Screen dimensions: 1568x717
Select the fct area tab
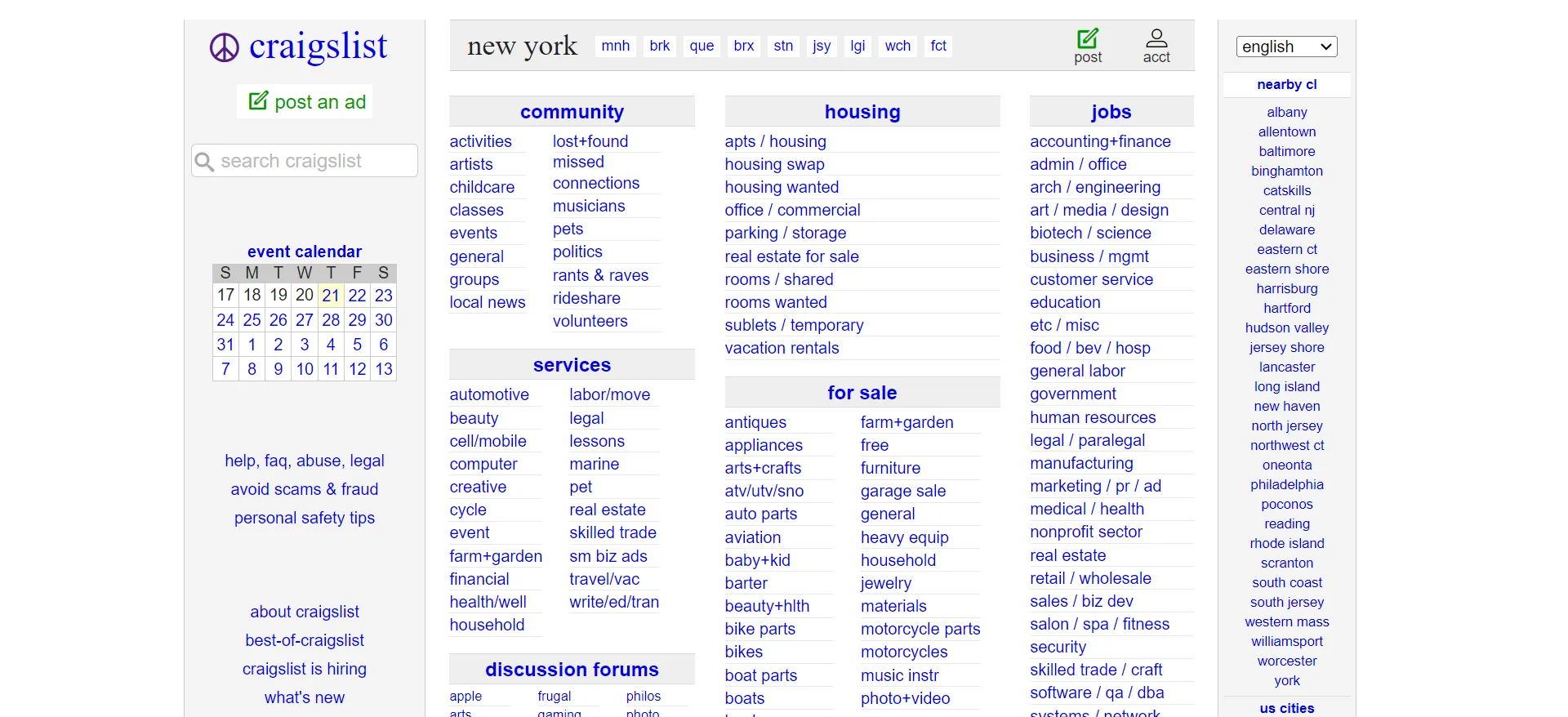pyautogui.click(x=938, y=46)
